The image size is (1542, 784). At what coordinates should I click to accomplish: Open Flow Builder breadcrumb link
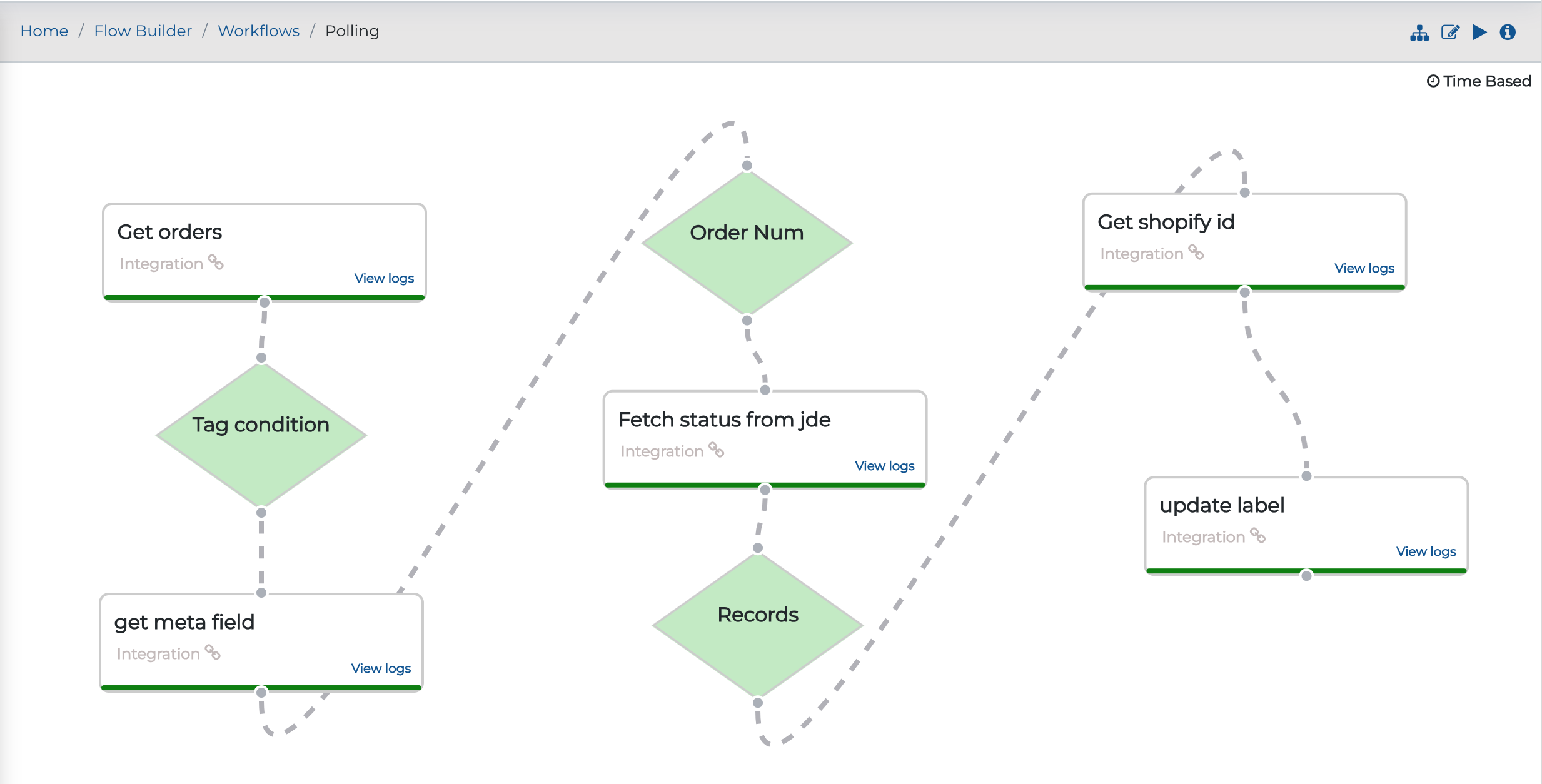(x=143, y=31)
